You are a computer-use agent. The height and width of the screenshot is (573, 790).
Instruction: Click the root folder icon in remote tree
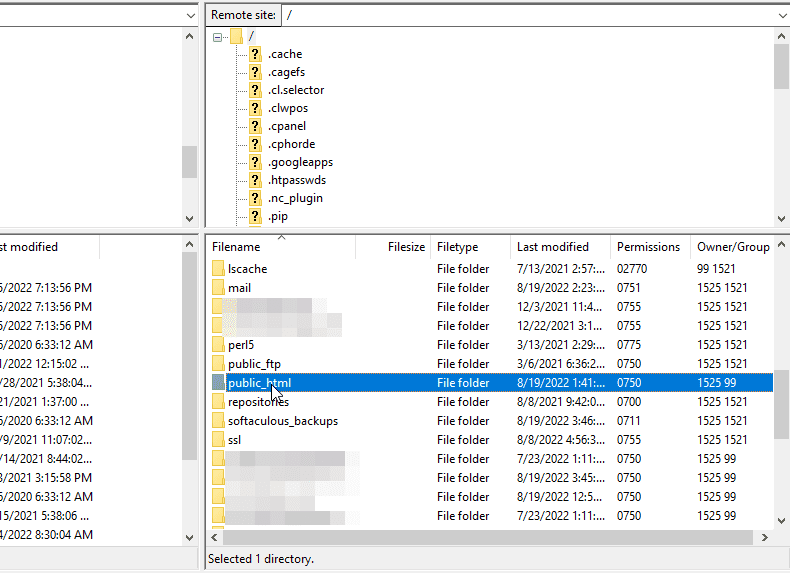click(x=236, y=36)
